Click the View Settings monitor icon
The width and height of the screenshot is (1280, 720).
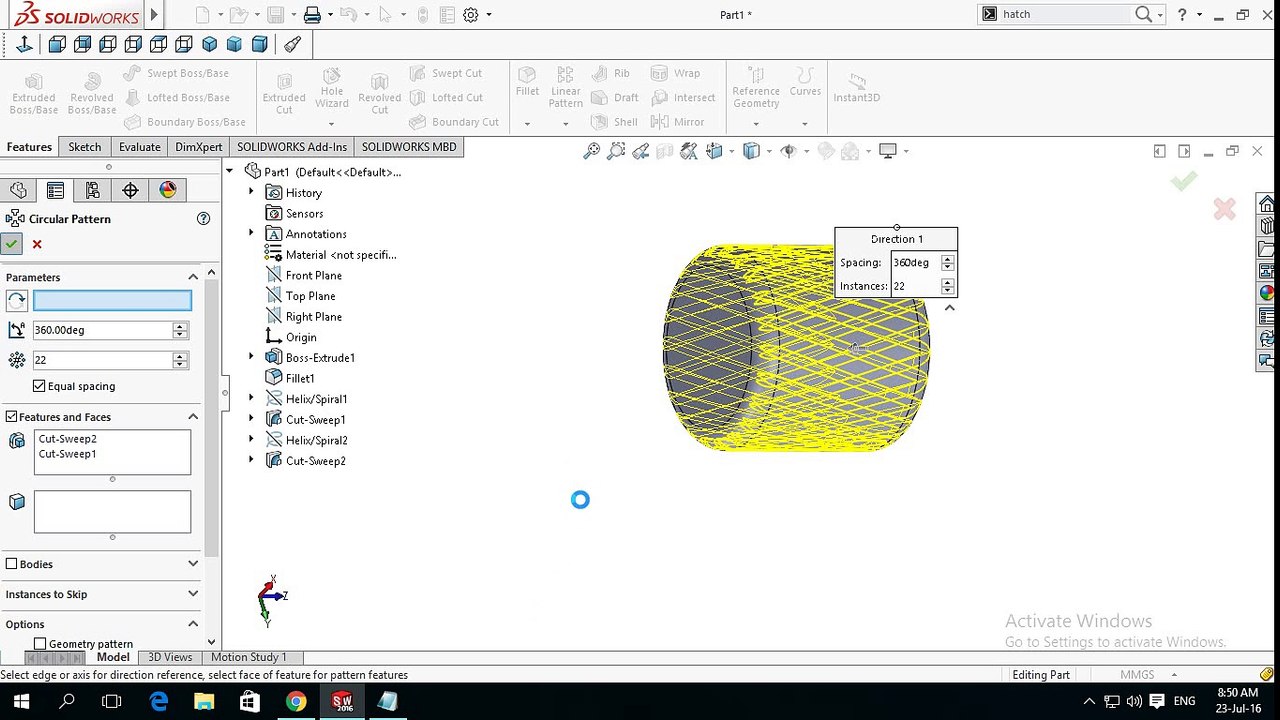(x=887, y=151)
